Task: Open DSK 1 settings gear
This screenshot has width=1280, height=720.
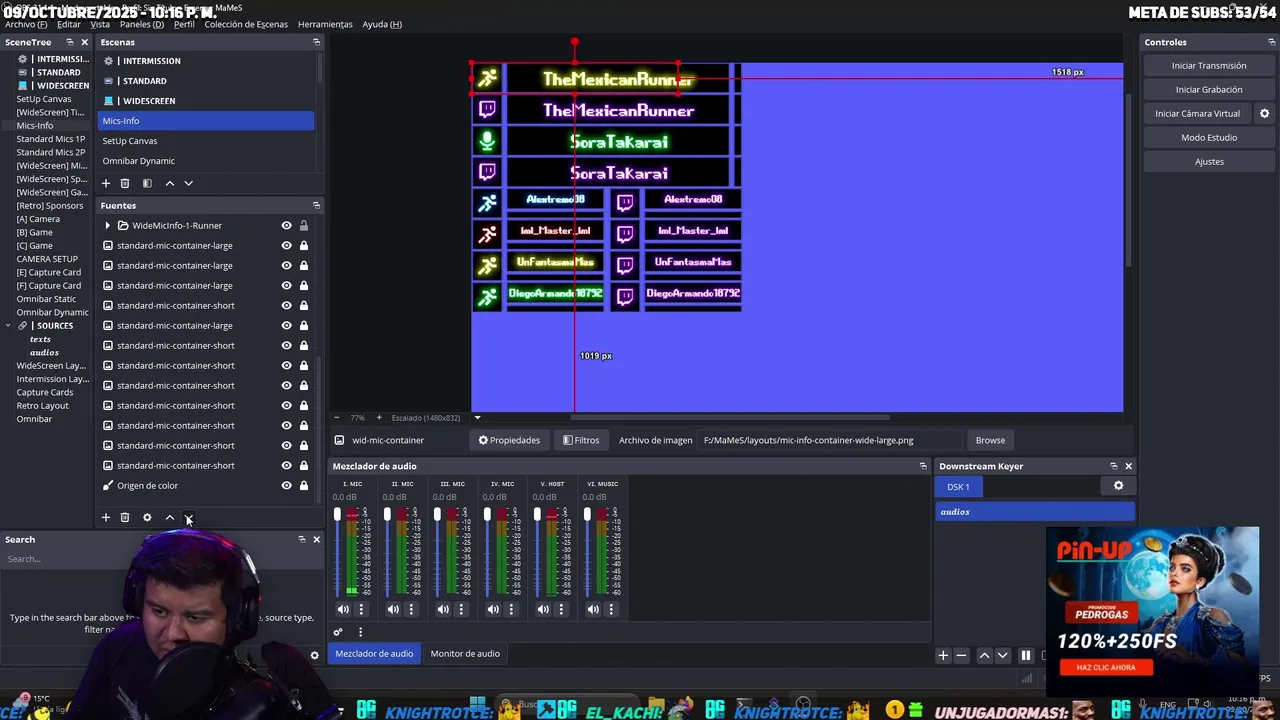Action: (1118, 486)
